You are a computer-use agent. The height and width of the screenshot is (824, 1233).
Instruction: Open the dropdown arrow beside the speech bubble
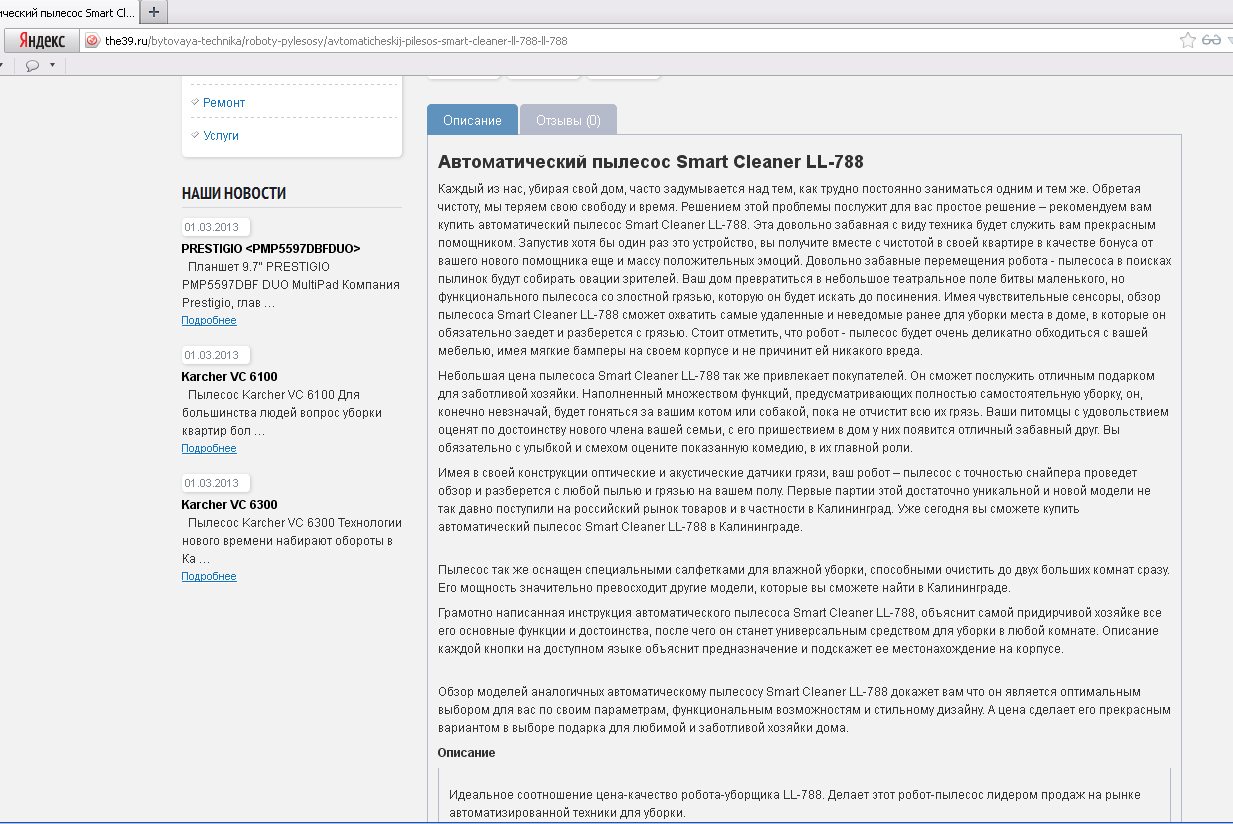point(52,66)
